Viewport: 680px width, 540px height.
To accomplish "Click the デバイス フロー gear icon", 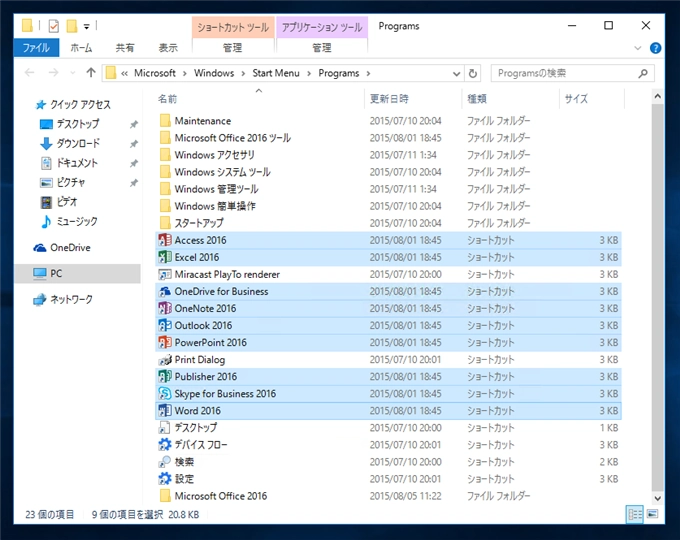I will pyautogui.click(x=165, y=445).
